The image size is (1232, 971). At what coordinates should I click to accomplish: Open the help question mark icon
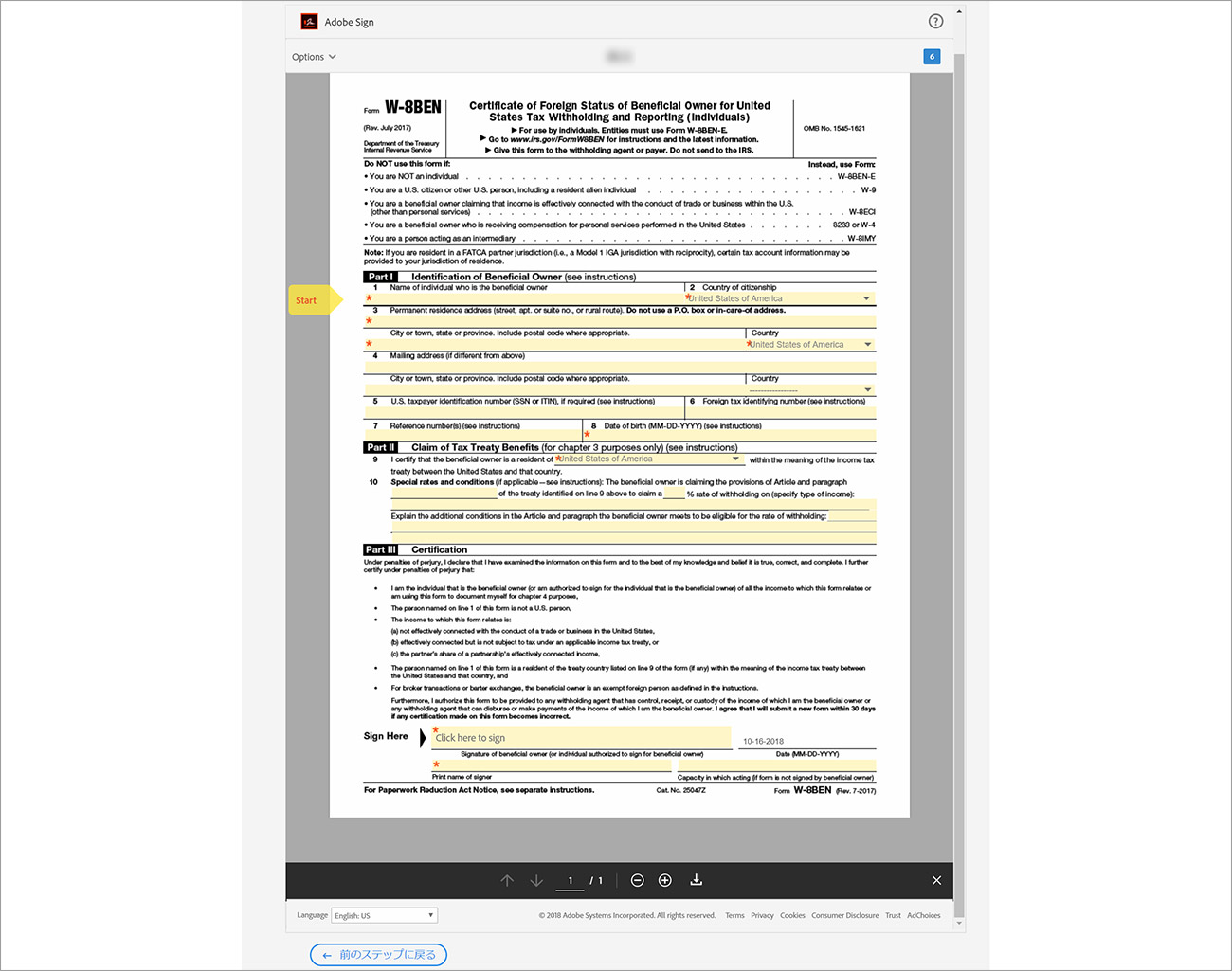pyautogui.click(x=935, y=22)
